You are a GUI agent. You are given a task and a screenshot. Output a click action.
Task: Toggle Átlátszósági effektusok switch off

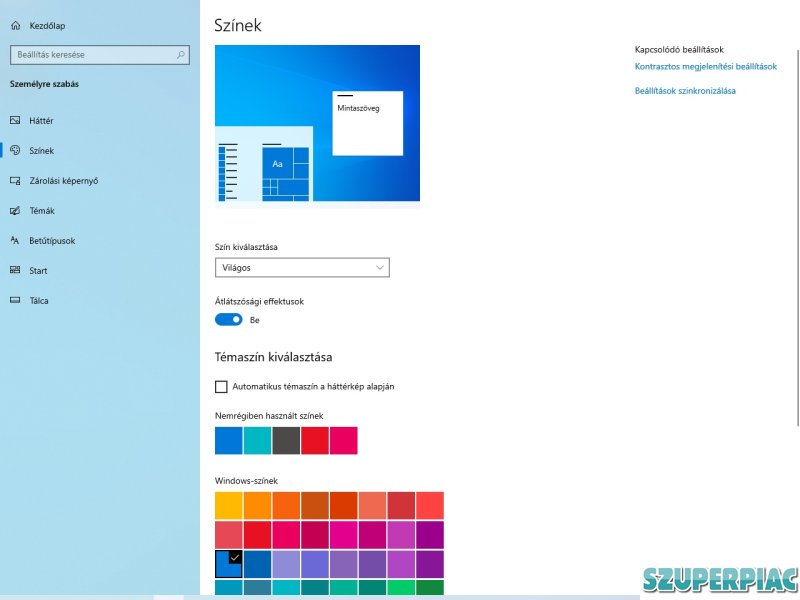[x=229, y=320]
